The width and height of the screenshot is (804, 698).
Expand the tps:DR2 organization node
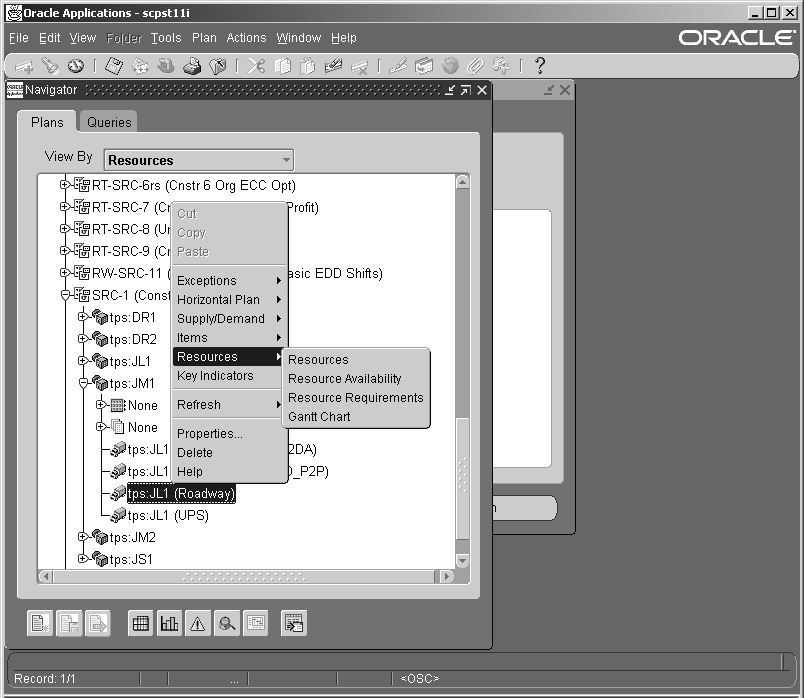(82, 338)
